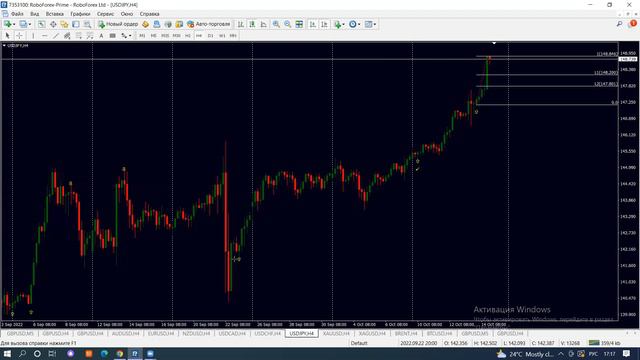Open Task View on taskbar
Image resolution: width=640 pixels, height=360 pixels.
pyautogui.click(x=52, y=354)
